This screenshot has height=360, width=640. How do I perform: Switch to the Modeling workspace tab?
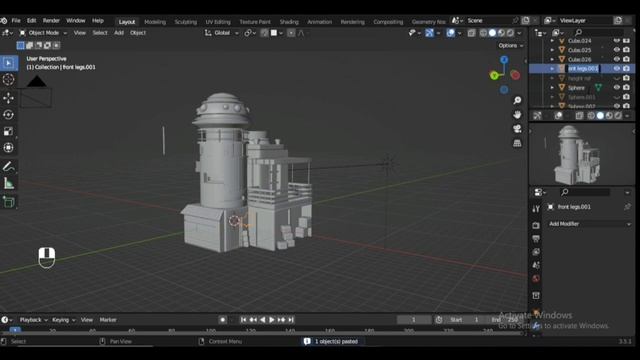155,22
